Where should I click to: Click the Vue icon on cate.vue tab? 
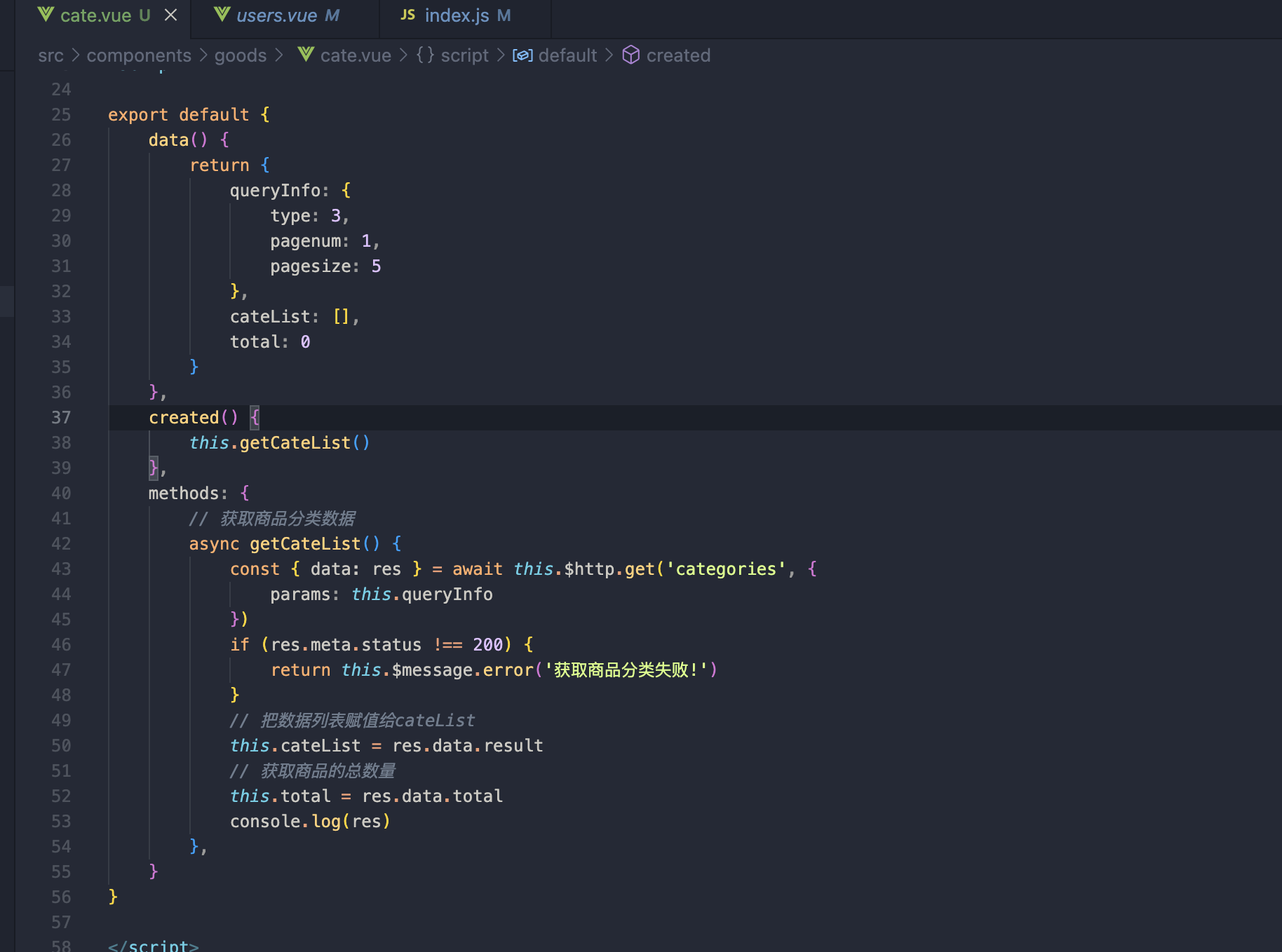point(46,15)
